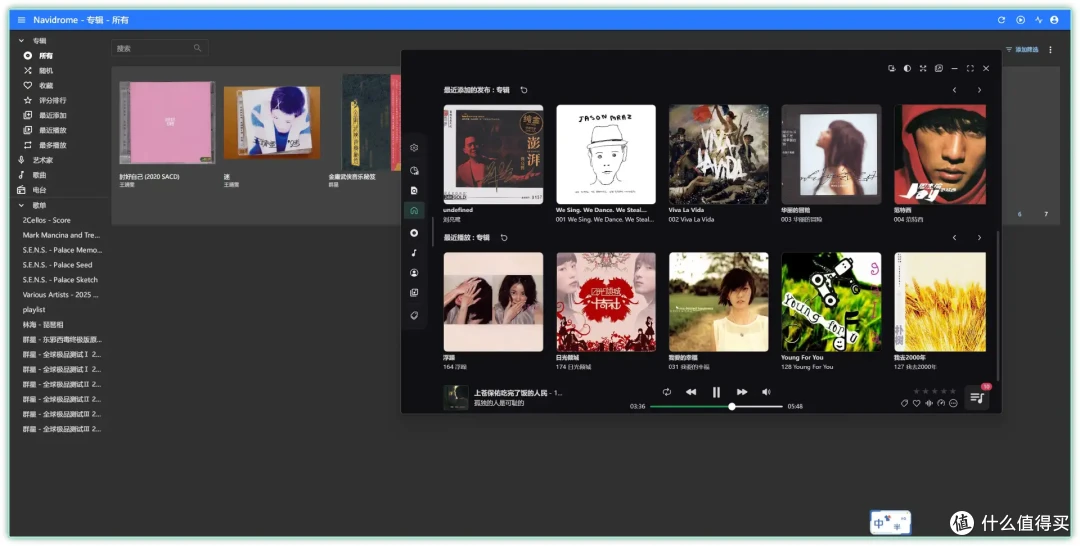Open settings gear in player sidebar
This screenshot has width=1080, height=546.
414,147
